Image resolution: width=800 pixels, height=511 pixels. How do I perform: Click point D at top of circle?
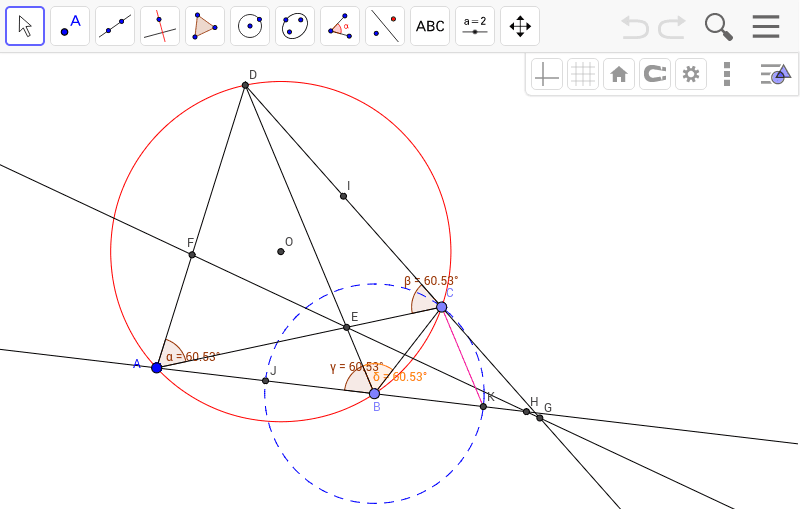pos(245,85)
